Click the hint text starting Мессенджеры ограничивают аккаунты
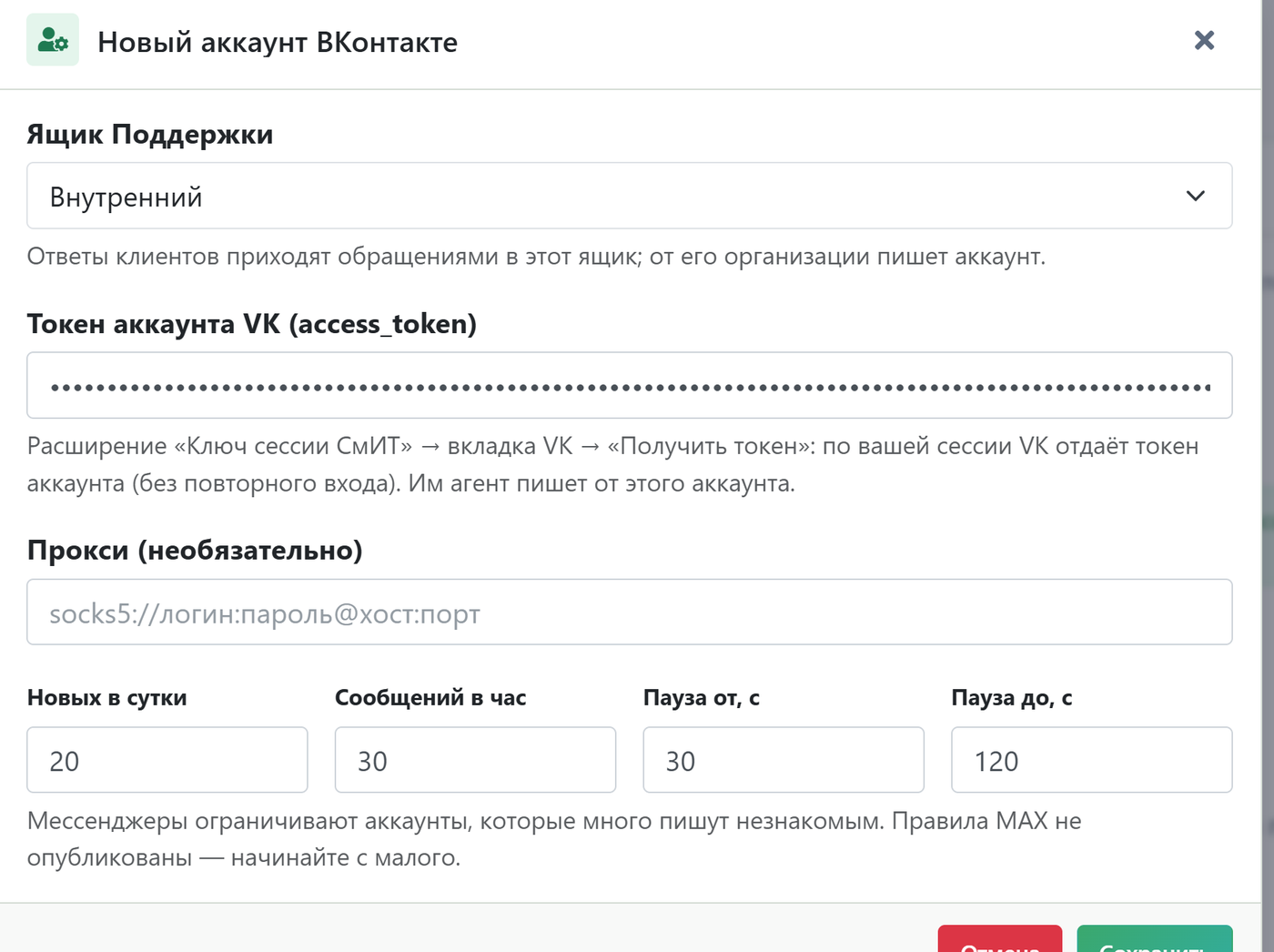1274x952 pixels. pyautogui.click(x=554, y=839)
